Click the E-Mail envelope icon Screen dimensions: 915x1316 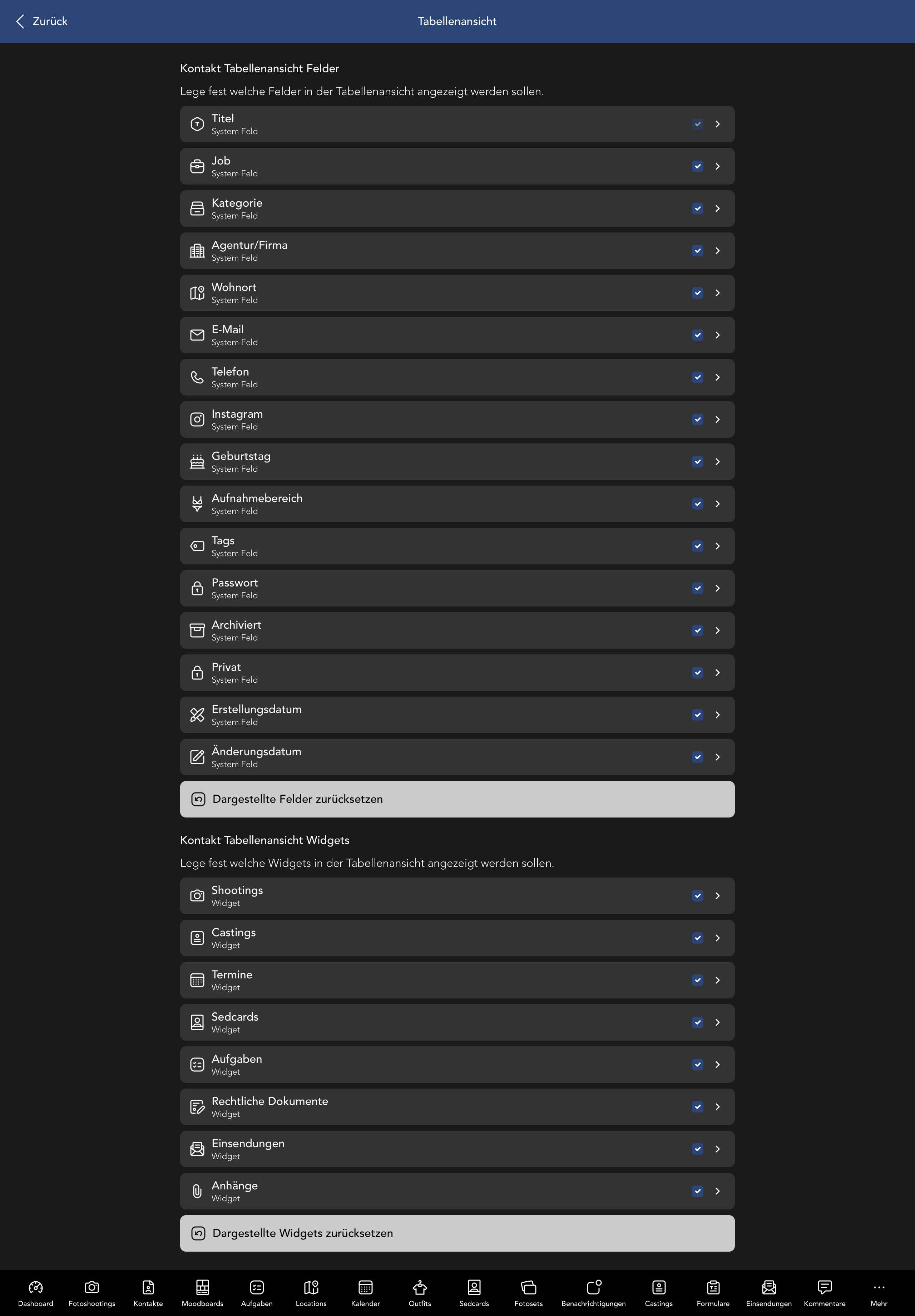(197, 335)
